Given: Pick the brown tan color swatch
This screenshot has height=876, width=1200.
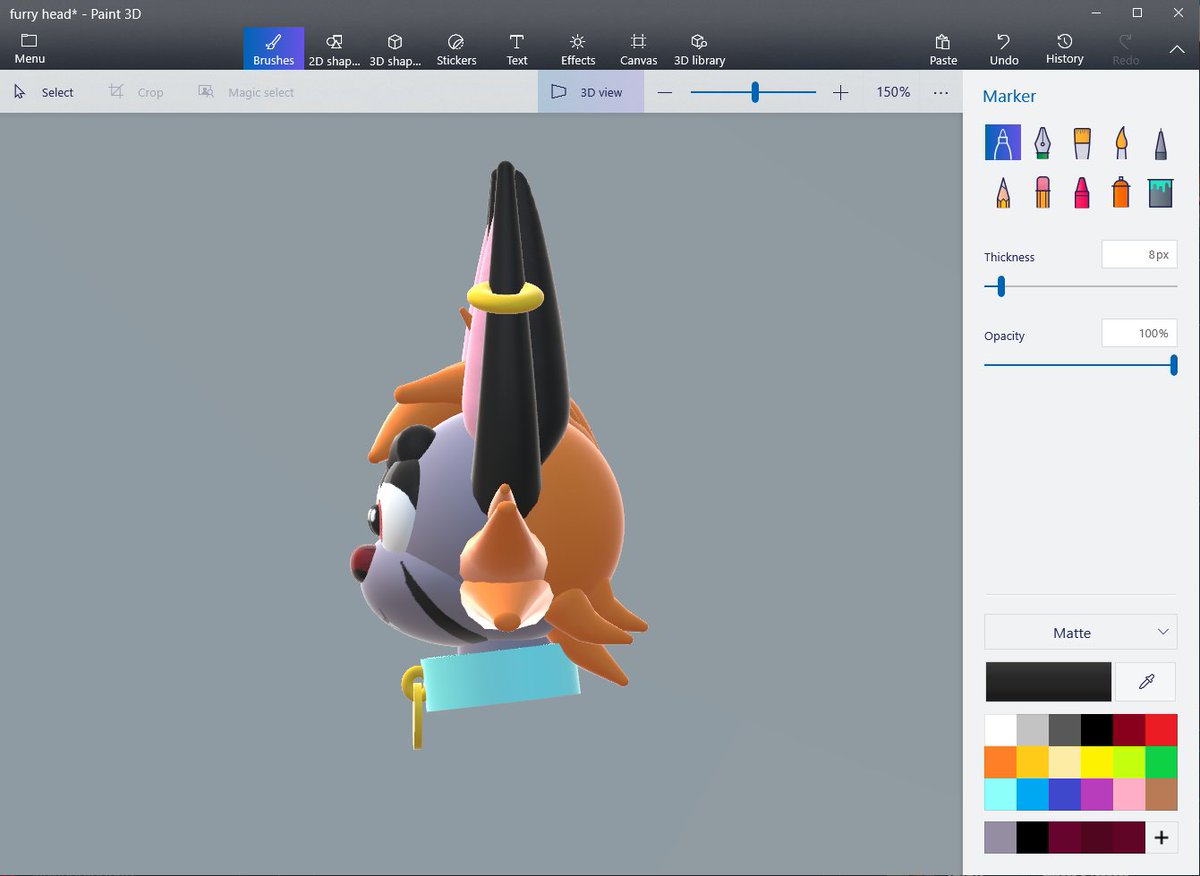Looking at the screenshot, I should click(1161, 794).
